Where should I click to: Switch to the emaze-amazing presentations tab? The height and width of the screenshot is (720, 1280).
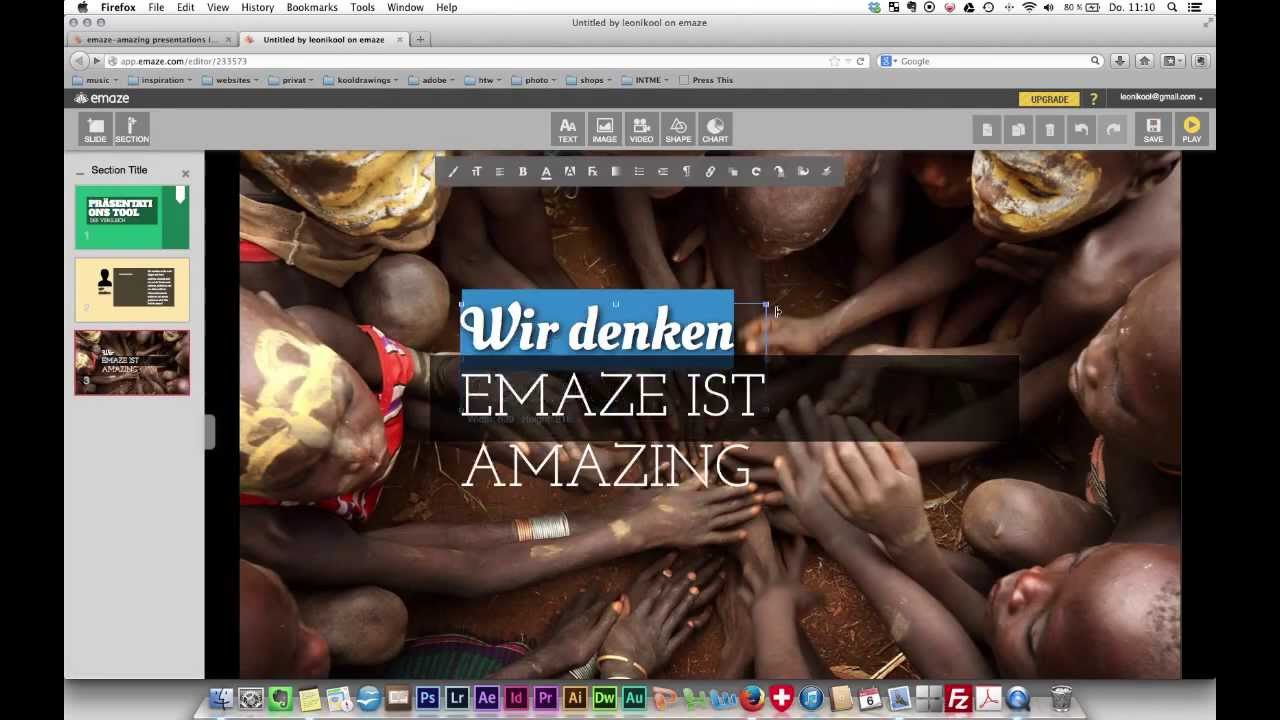[152, 40]
